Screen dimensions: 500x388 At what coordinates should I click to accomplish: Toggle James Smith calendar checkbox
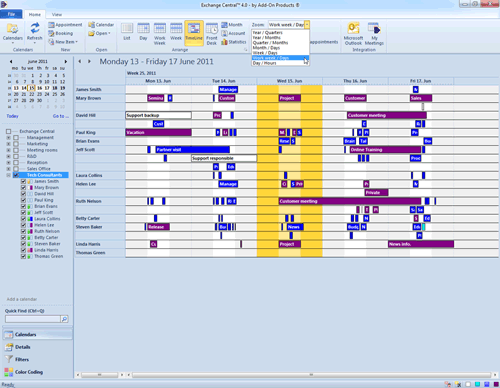[23, 181]
